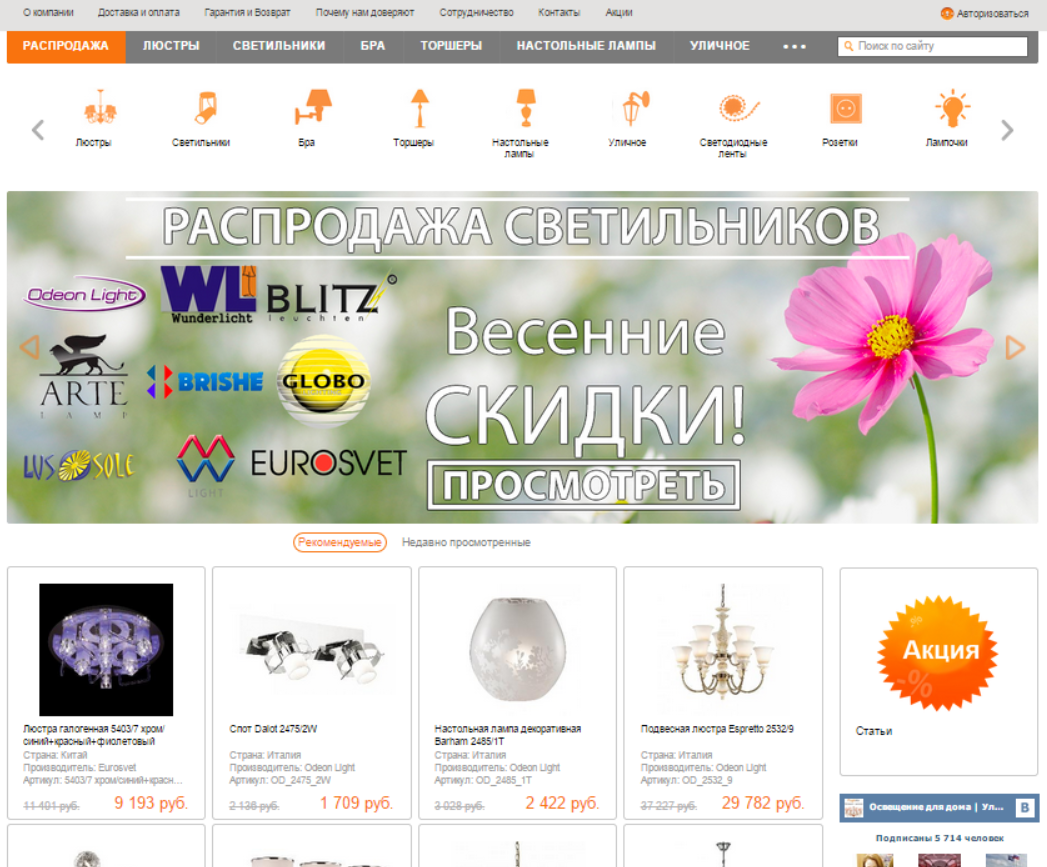Open the Barham 2485/1T lamp thumbnail
Viewport: 1047px width, 867px height.
click(x=517, y=650)
